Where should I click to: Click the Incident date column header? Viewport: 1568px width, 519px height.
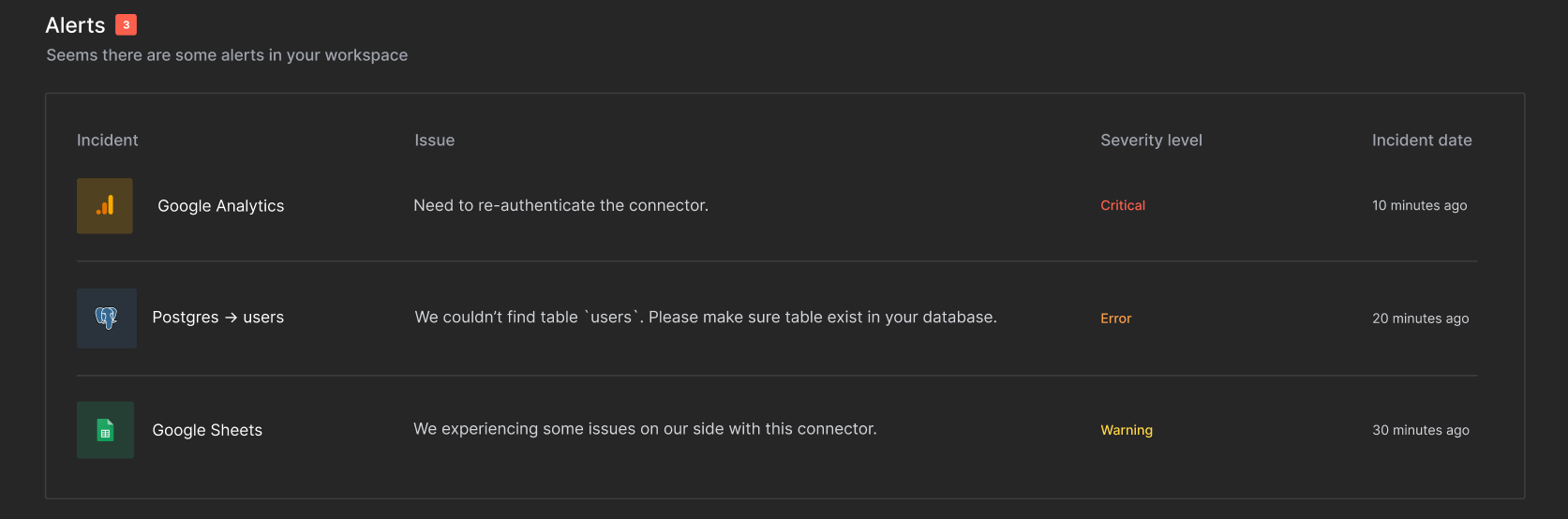point(1422,141)
